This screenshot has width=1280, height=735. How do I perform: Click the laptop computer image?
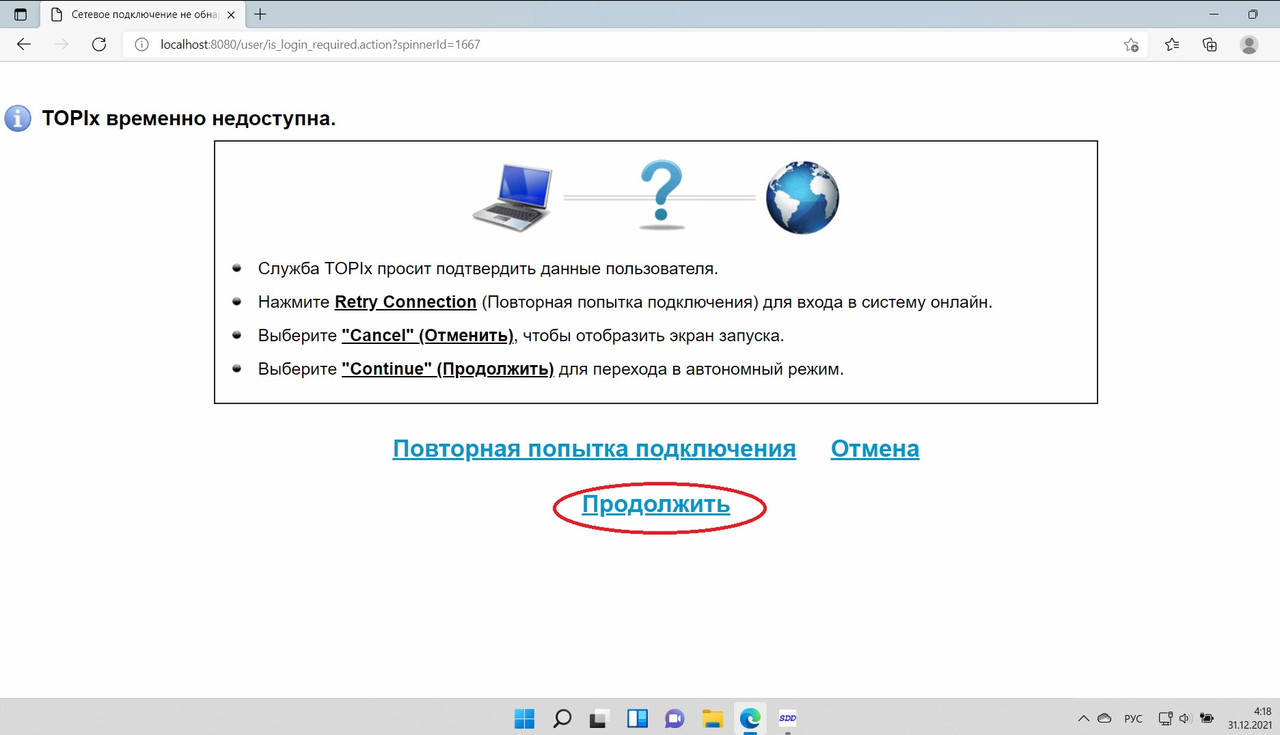[x=512, y=197]
